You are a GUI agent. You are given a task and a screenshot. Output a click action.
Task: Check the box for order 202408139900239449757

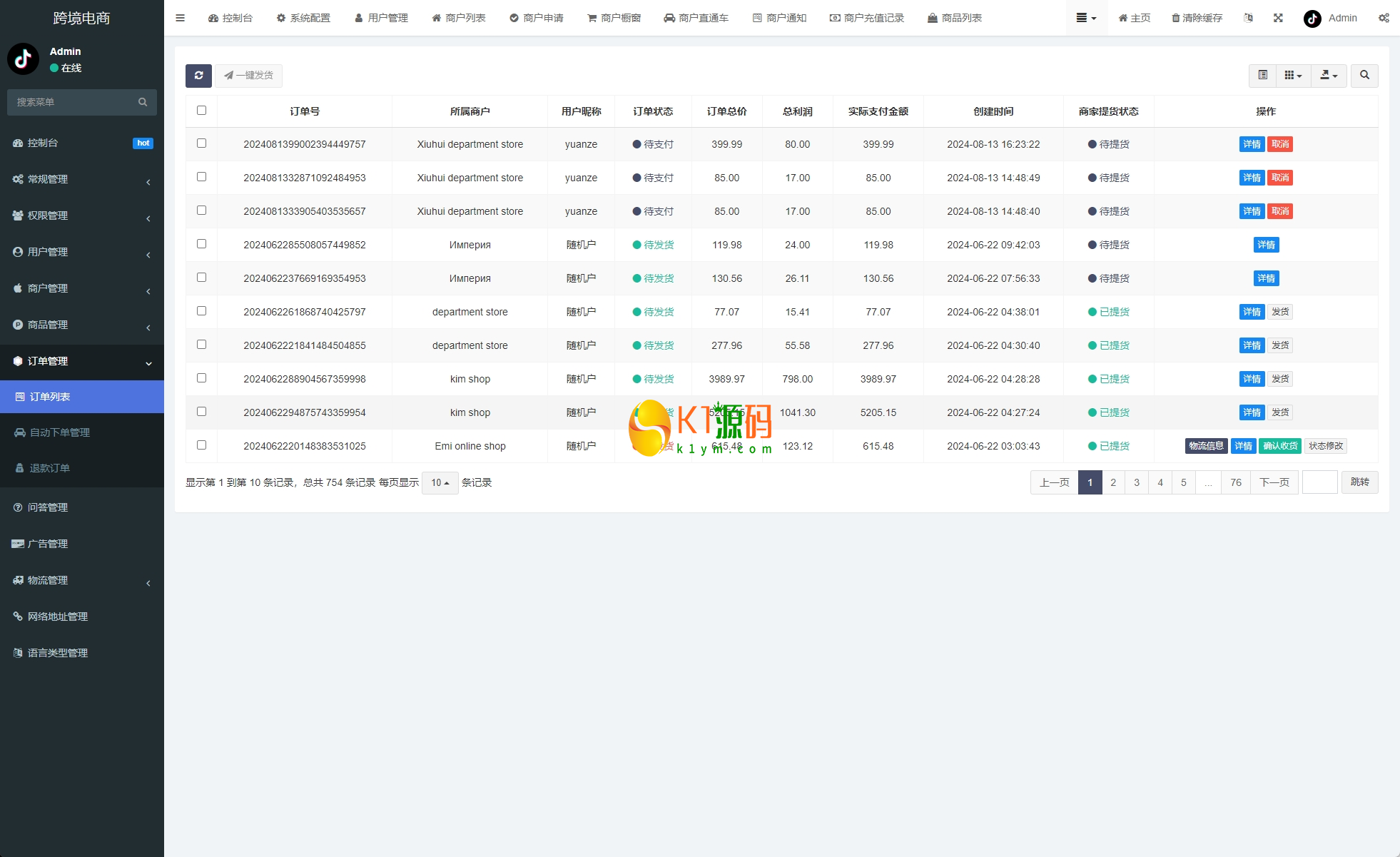tap(201, 143)
